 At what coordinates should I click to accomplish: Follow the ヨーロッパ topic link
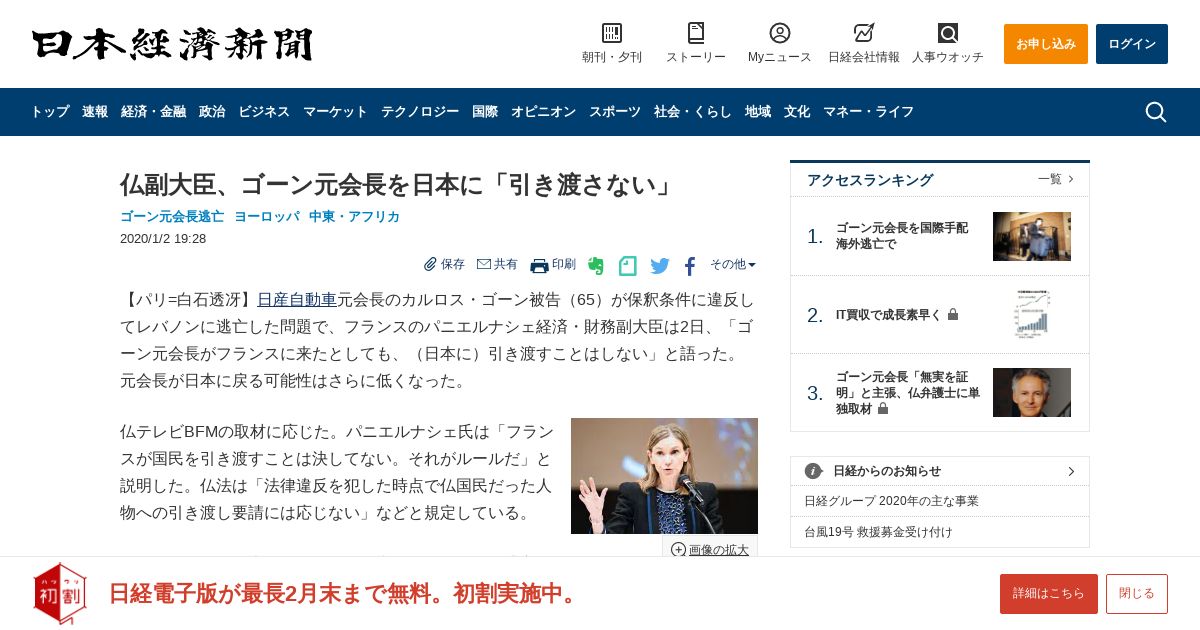(266, 216)
